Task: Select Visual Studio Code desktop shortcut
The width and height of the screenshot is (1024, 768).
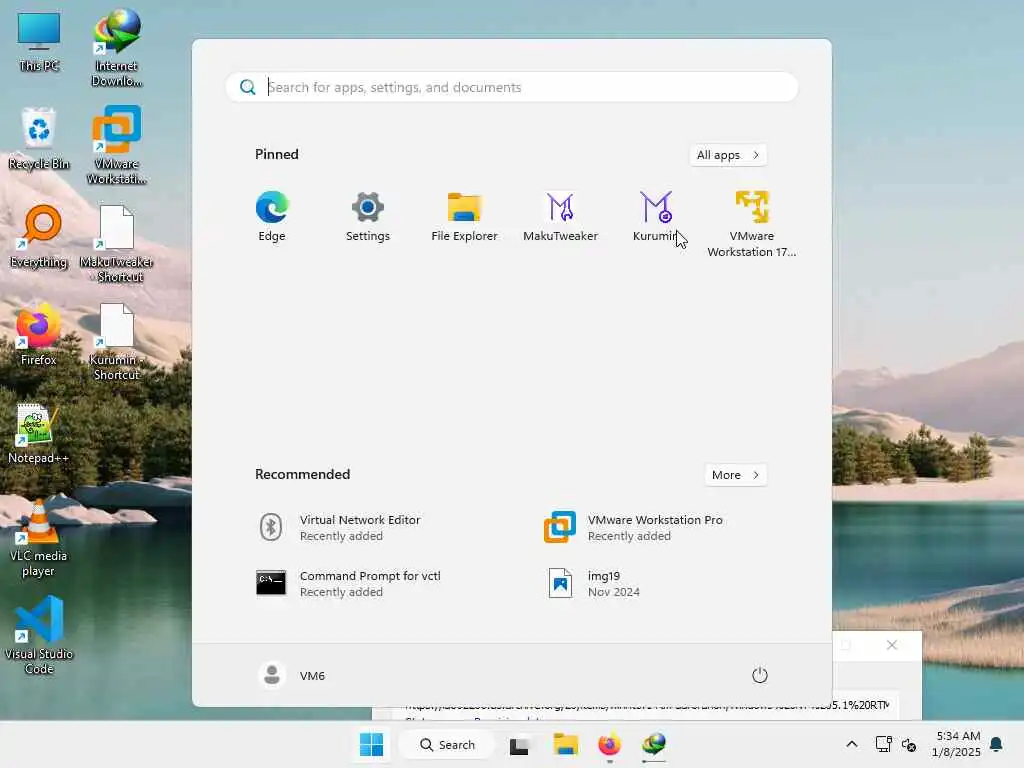Action: pos(39,635)
